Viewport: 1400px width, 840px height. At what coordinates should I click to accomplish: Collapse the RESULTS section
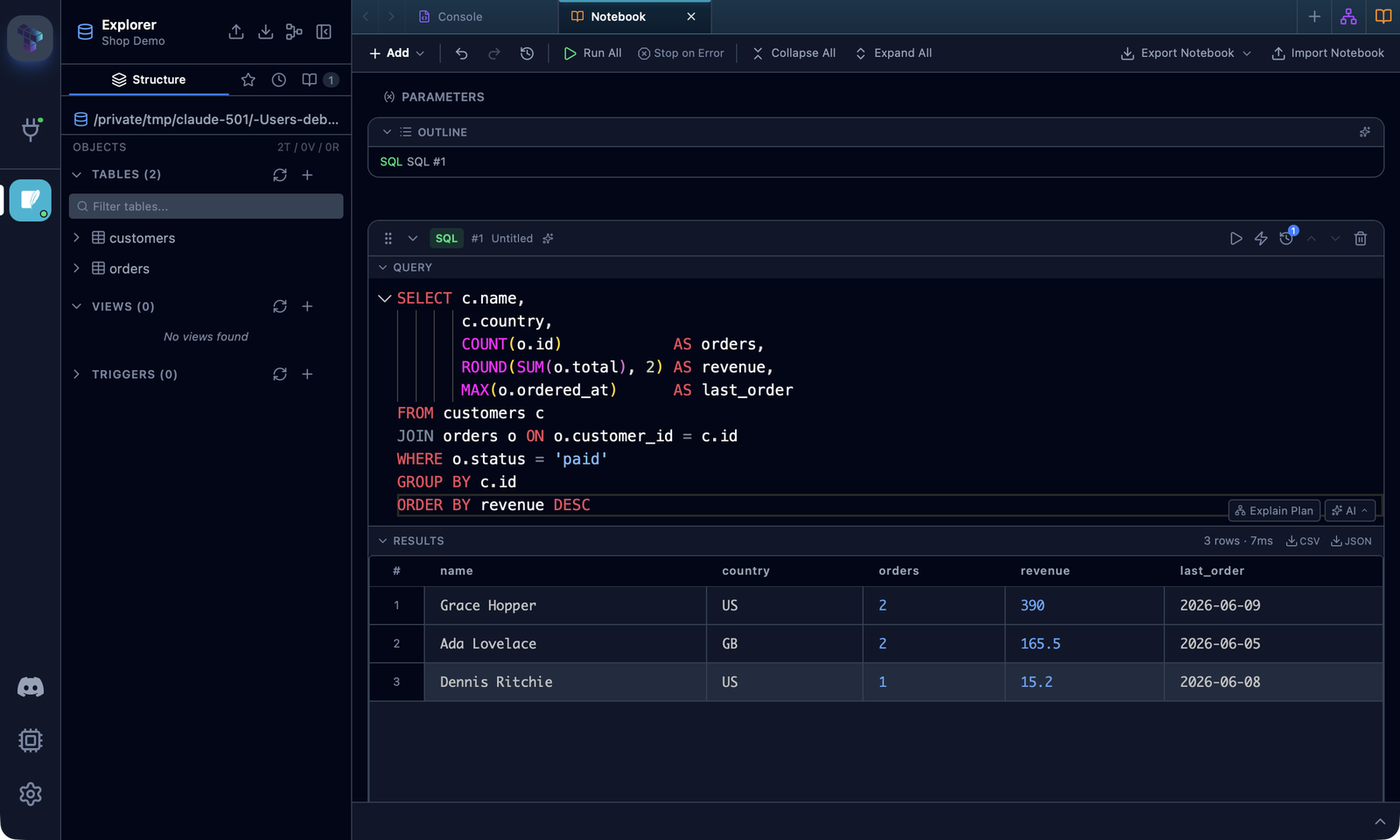[382, 541]
